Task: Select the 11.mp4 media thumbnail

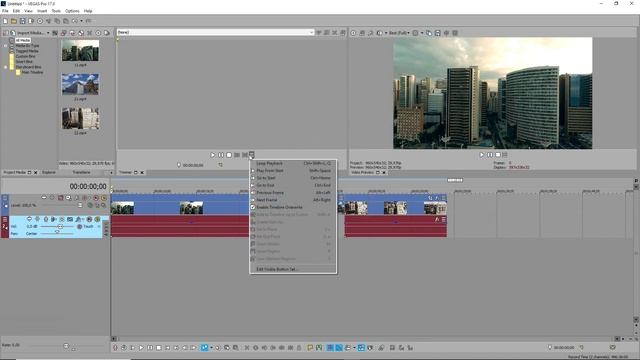Action: click(x=80, y=51)
